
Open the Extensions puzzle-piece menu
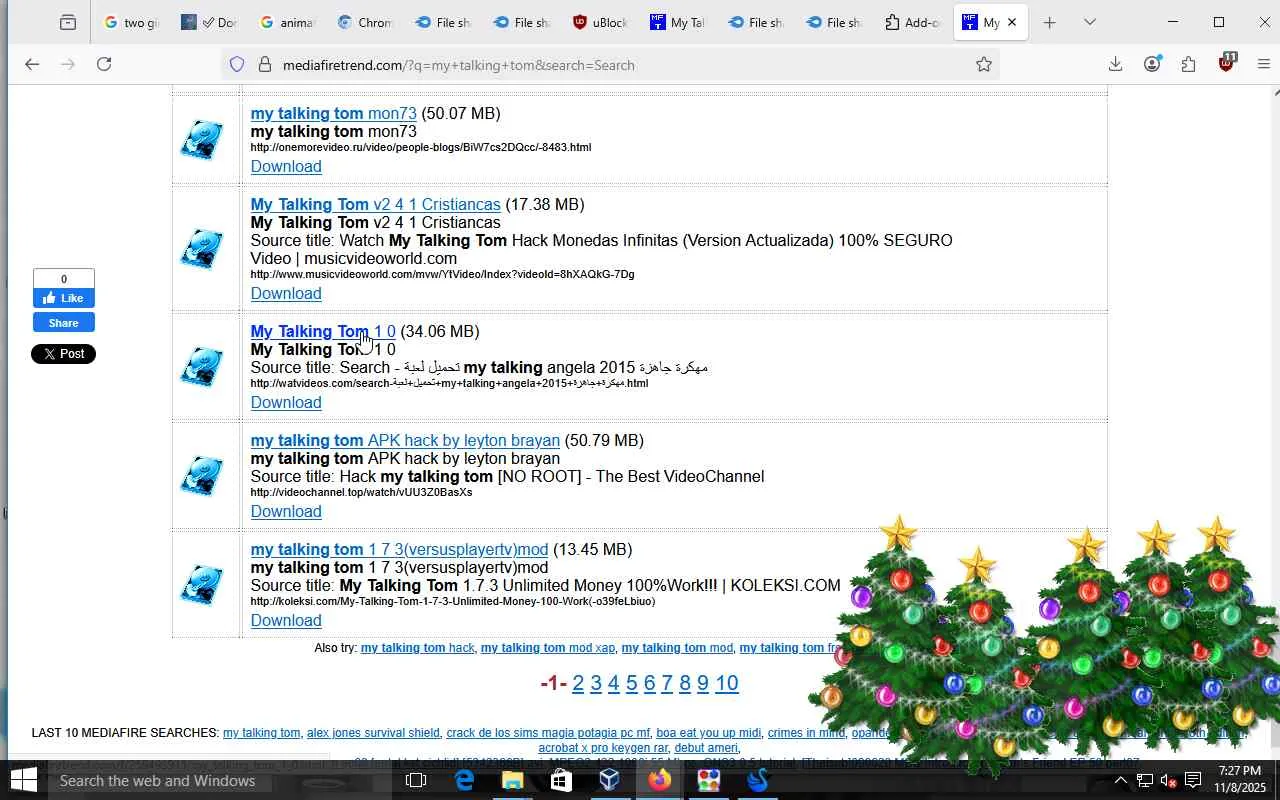point(1188,65)
